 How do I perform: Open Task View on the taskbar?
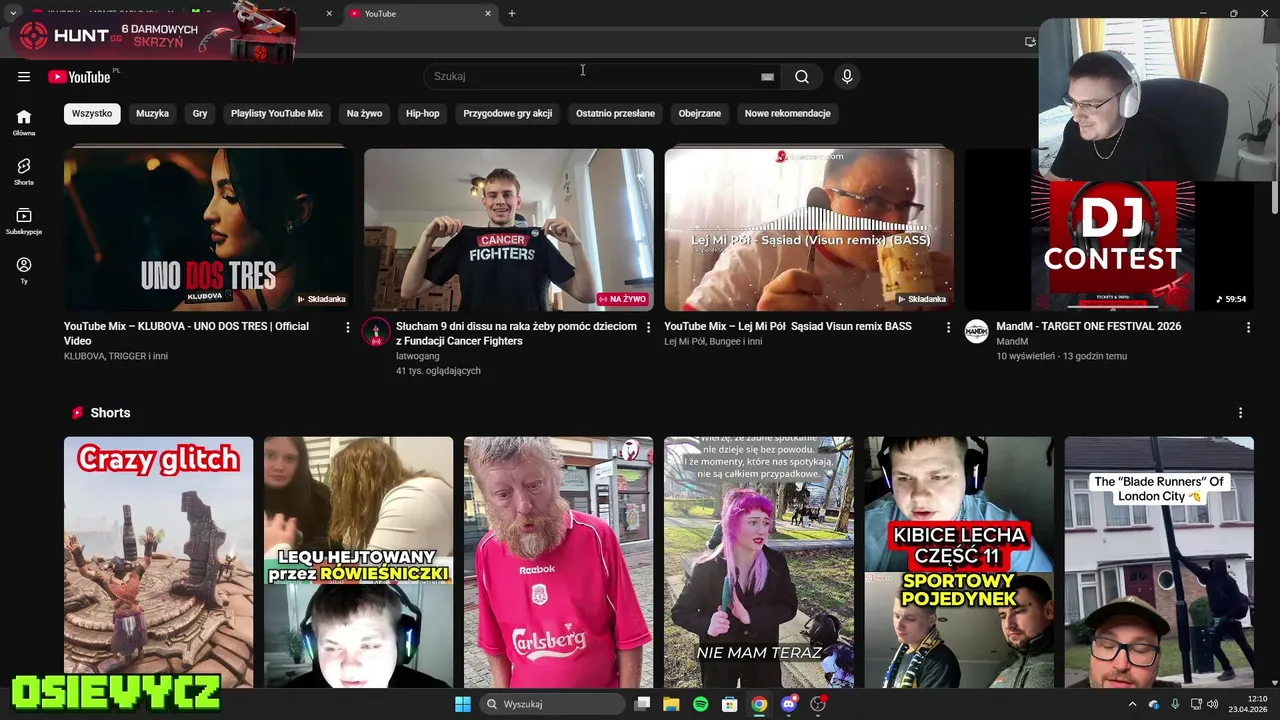(642, 704)
